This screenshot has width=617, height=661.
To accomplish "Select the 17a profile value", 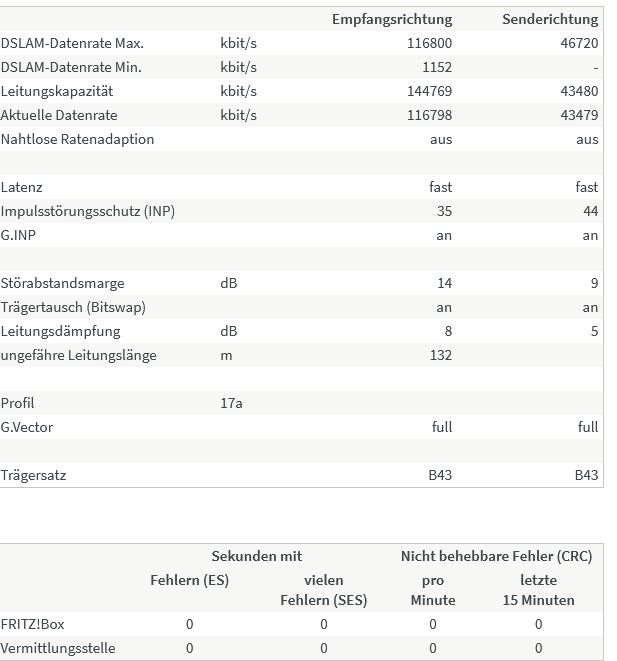I will pos(231,403).
